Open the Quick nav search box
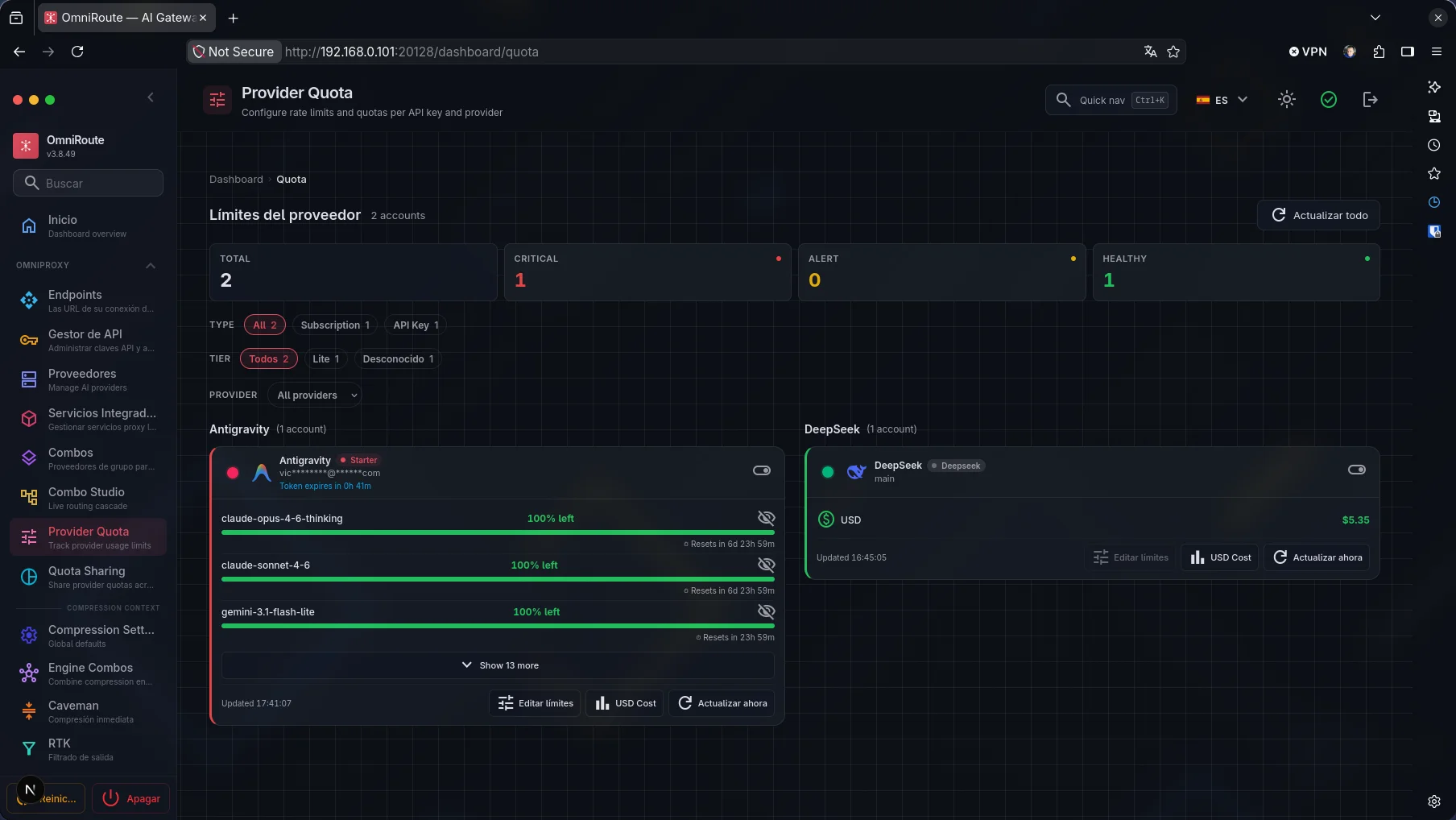The height and width of the screenshot is (820, 1456). click(x=1111, y=100)
